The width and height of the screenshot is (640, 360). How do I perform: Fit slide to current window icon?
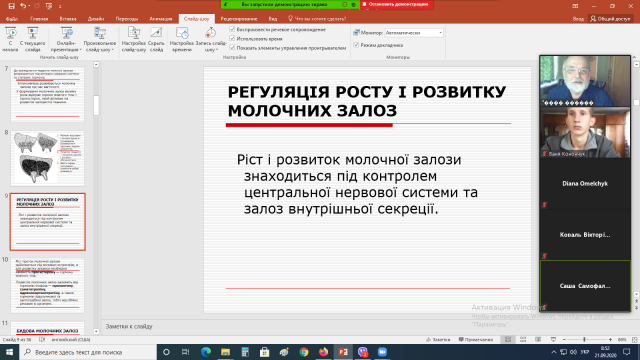pos(634,340)
